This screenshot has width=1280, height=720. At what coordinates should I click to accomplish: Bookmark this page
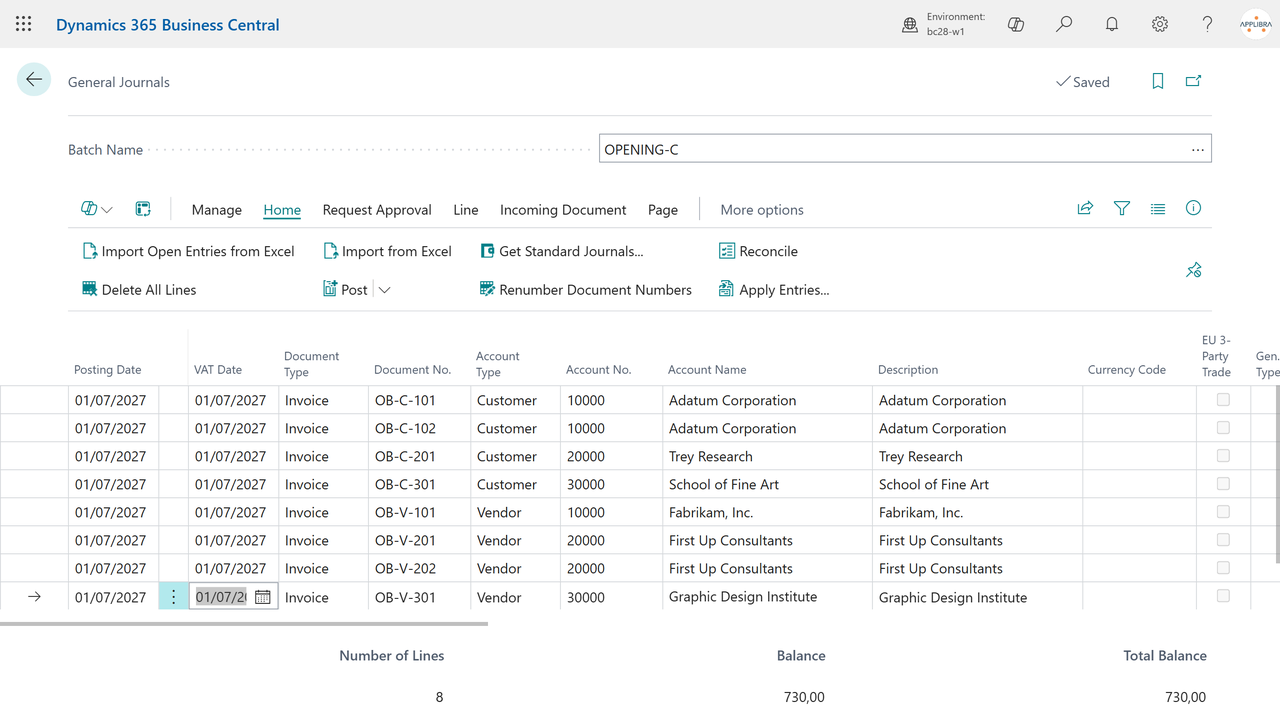click(1158, 82)
